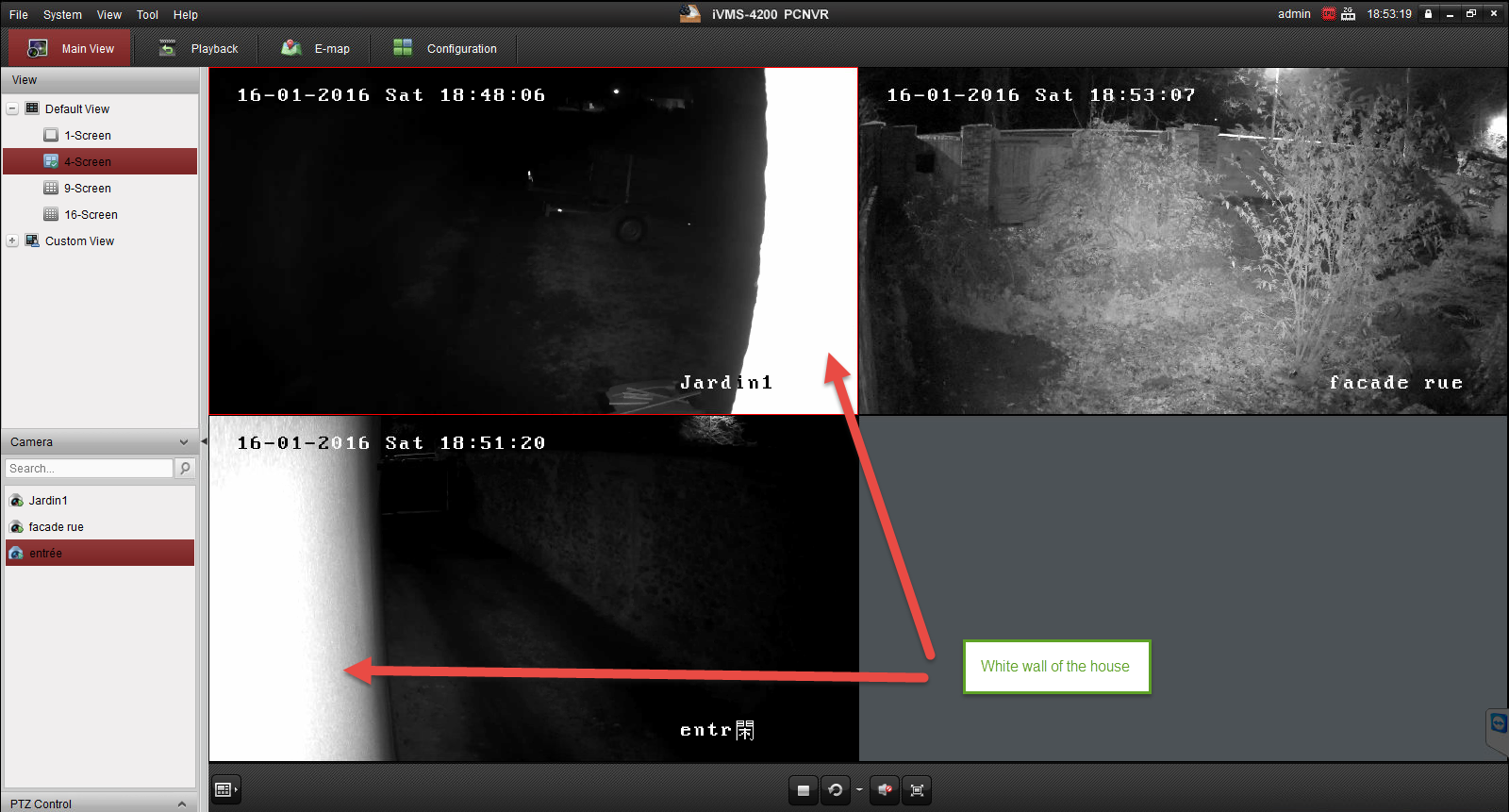
Task: Click the red CPU usage indicator
Action: click(1329, 14)
